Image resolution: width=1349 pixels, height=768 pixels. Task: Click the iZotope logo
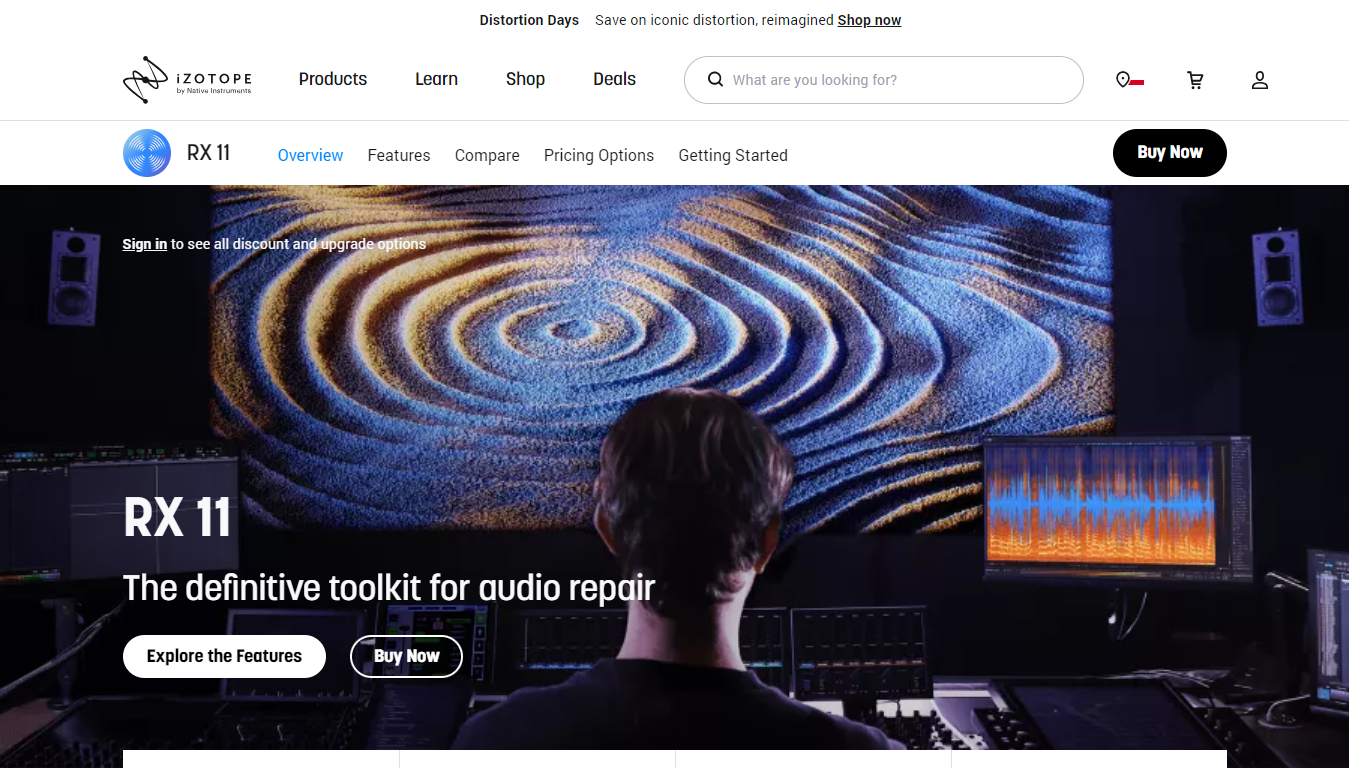tap(187, 80)
